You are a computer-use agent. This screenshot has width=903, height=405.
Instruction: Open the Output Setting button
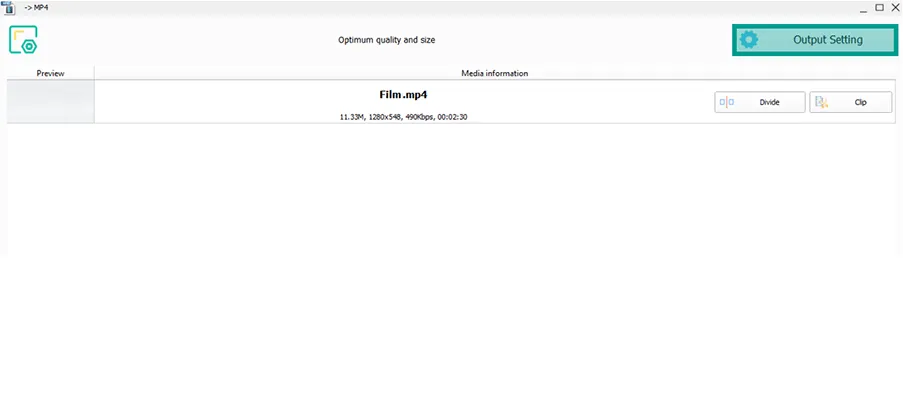click(x=814, y=40)
